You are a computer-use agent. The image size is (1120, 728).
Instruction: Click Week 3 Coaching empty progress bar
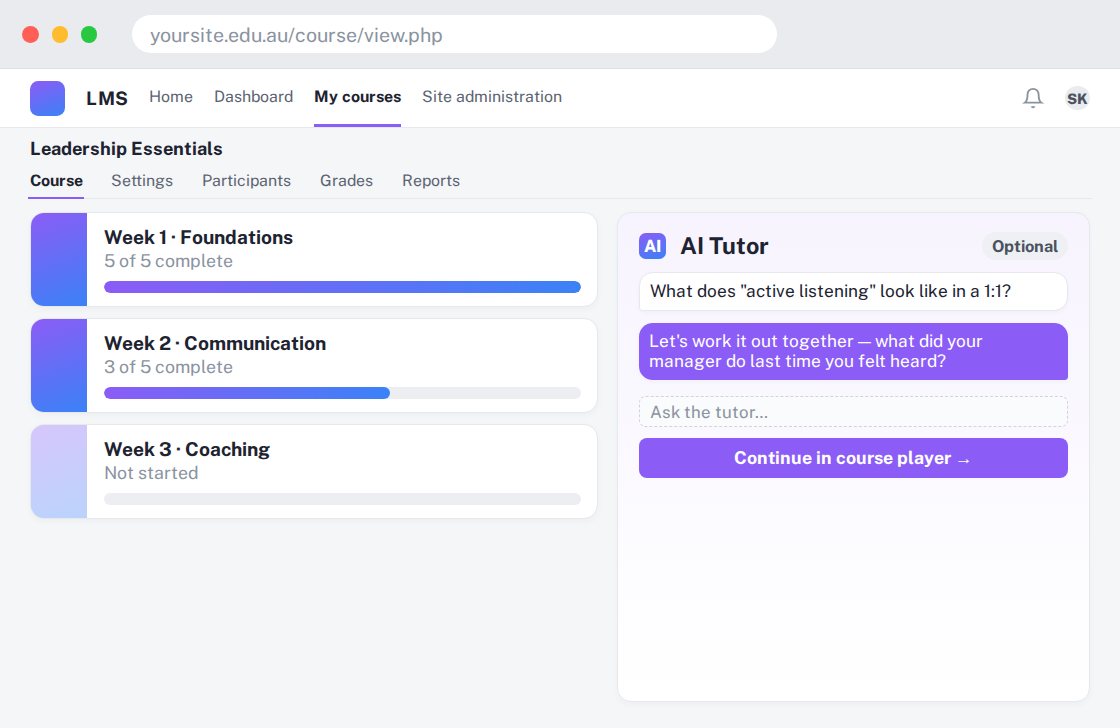342,499
